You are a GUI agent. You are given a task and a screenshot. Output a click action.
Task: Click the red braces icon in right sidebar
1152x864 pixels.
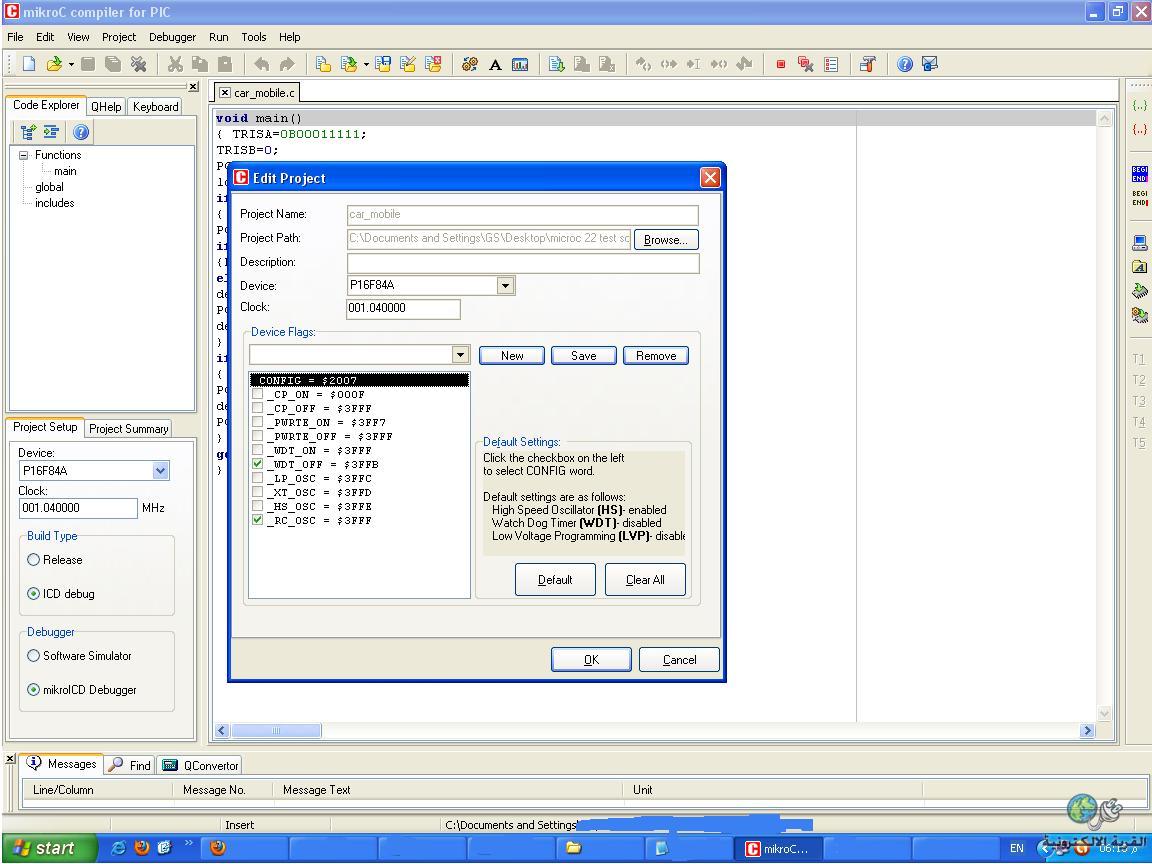click(x=1140, y=130)
